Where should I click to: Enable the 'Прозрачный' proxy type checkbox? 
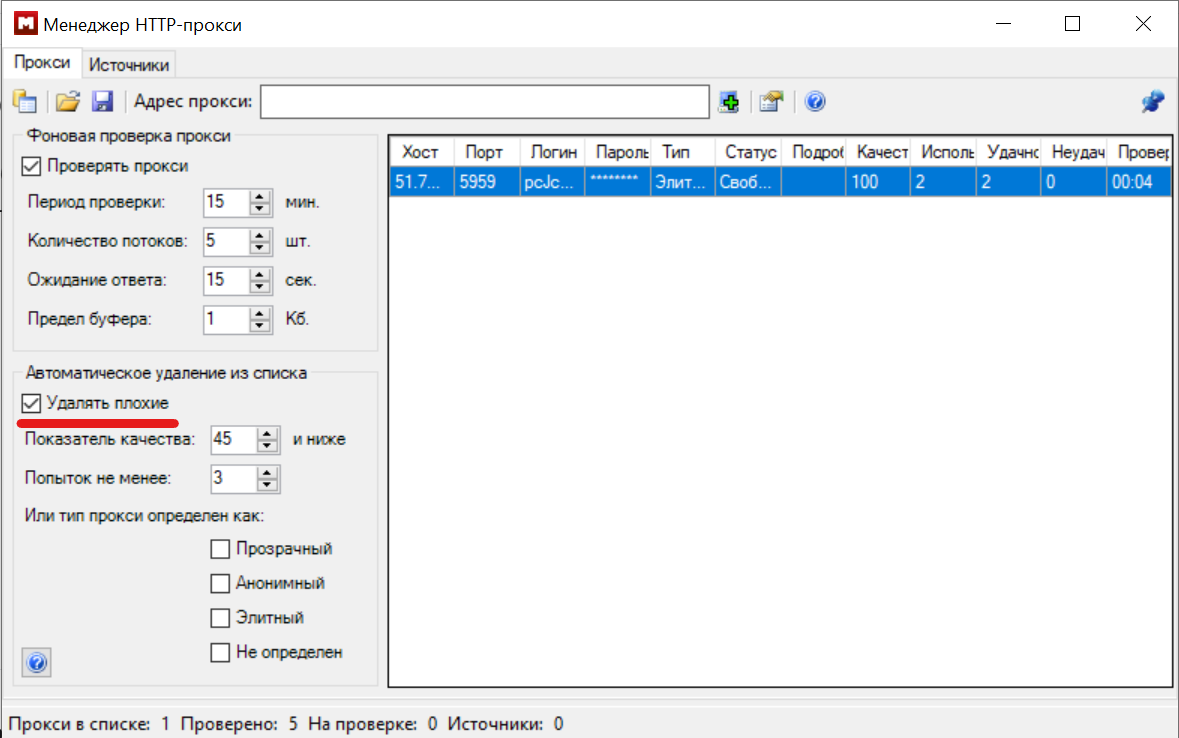click(x=220, y=549)
